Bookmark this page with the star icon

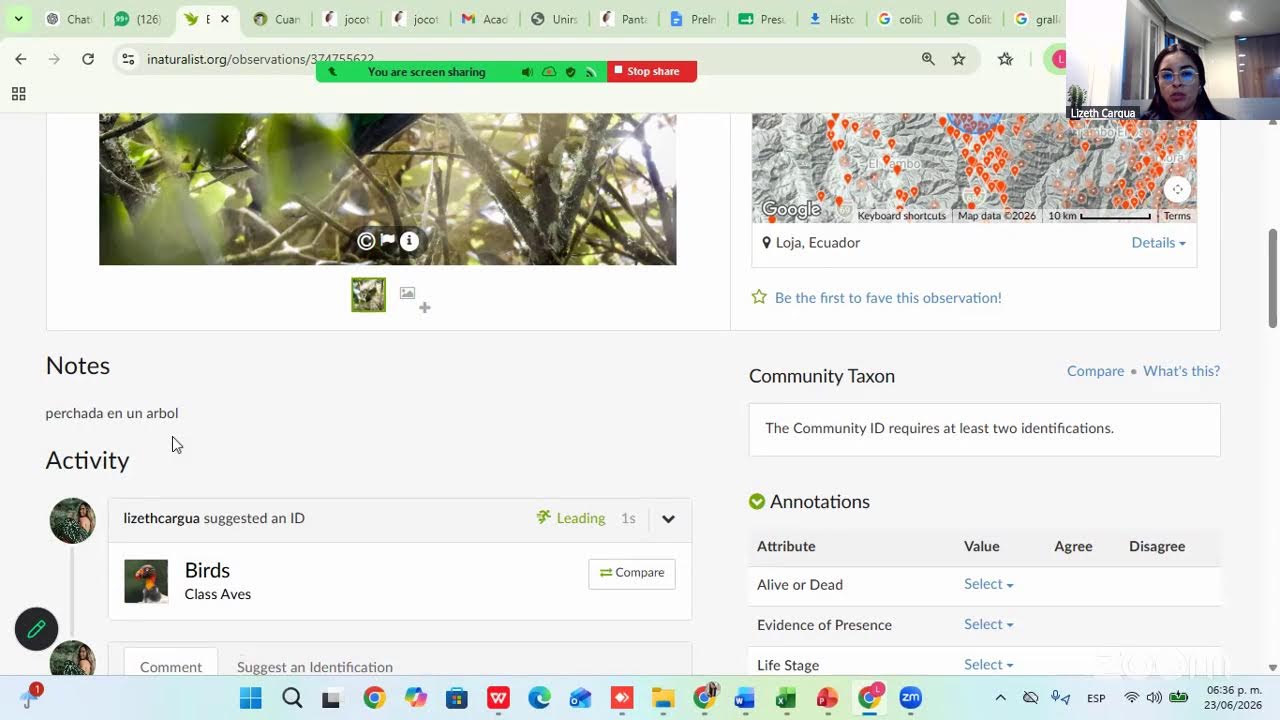pyautogui.click(x=959, y=59)
